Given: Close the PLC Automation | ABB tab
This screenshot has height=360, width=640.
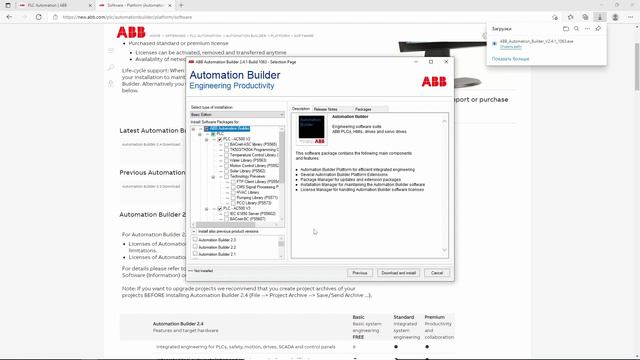Looking at the screenshot, I should click(x=90, y=5).
